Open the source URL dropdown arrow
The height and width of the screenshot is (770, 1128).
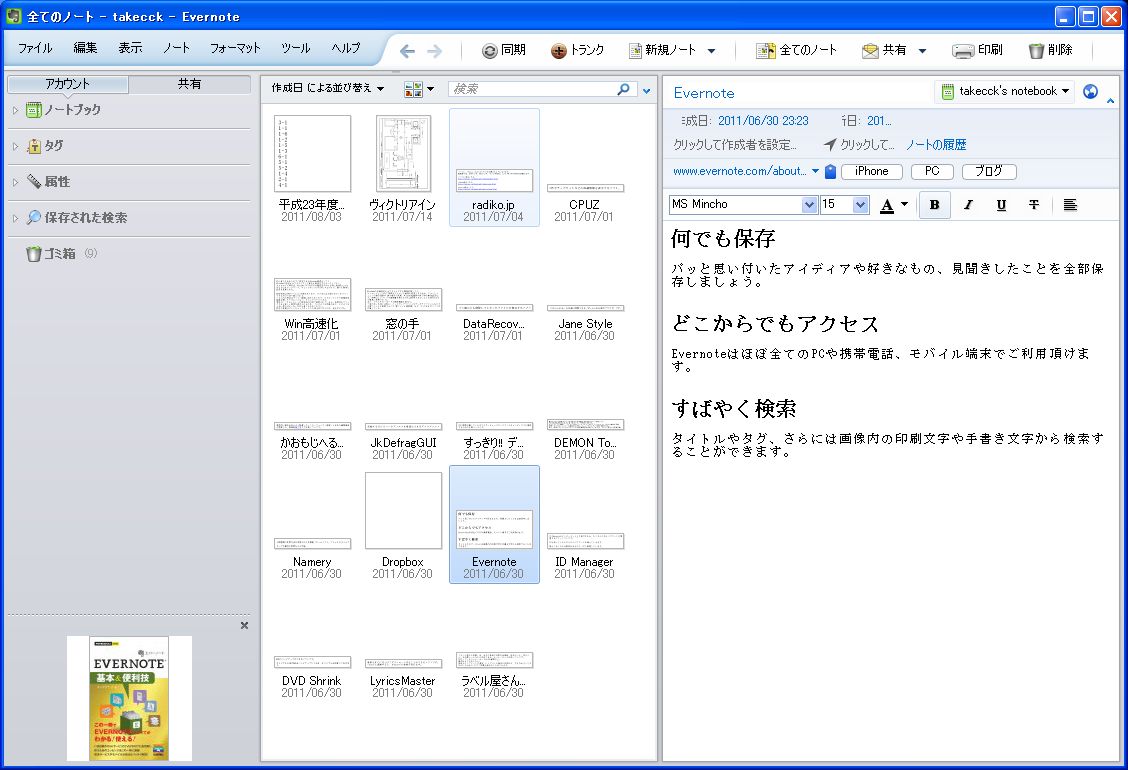point(815,171)
